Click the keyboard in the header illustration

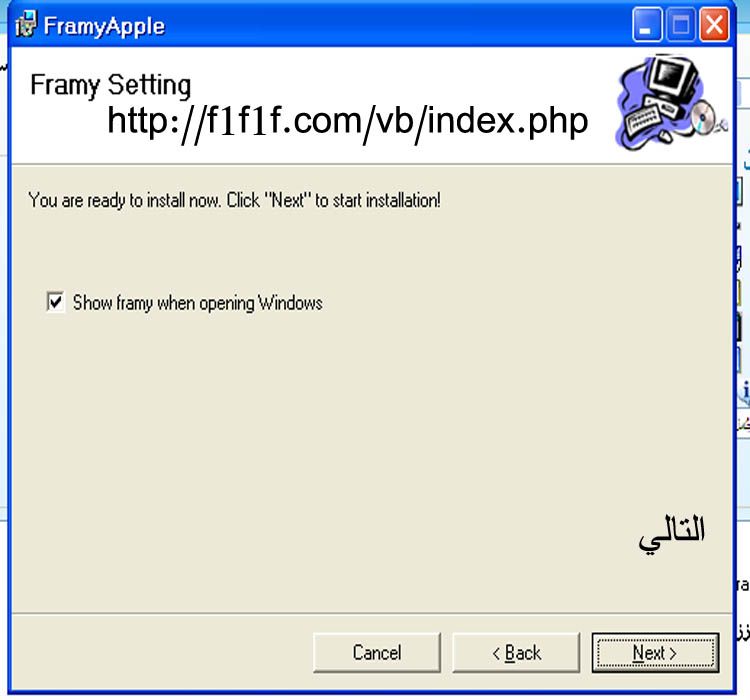pos(644,120)
